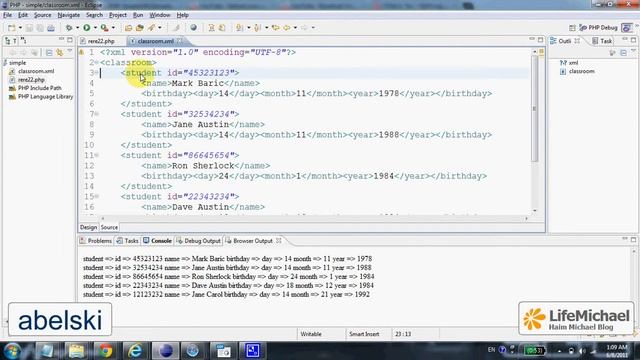640x360 pixels.
Task: Open Internet Explorer from the taskbar
Action: coord(135,351)
